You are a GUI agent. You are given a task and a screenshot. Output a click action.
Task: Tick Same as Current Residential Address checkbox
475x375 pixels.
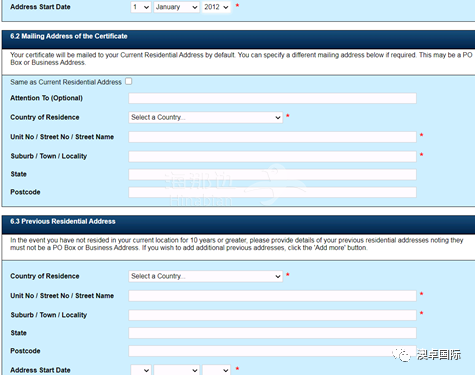(129, 81)
